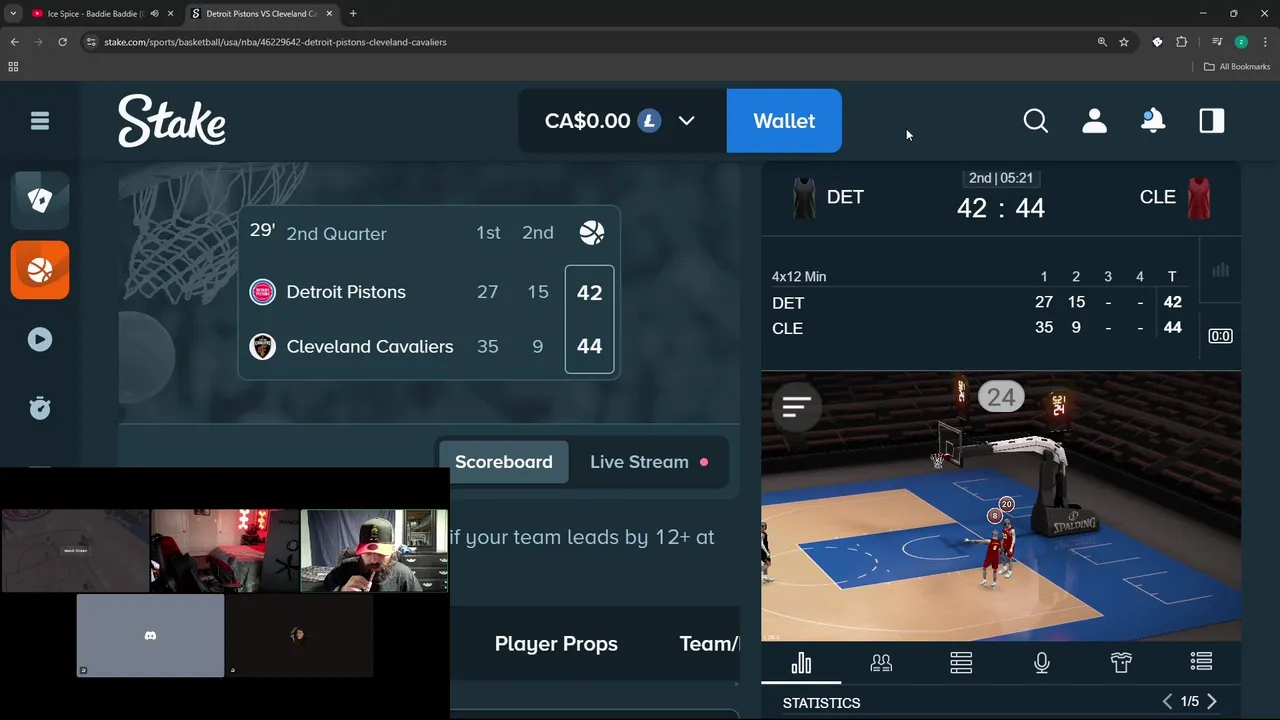Toggle the bet slip side panel icon
1280x720 pixels.
click(1212, 121)
